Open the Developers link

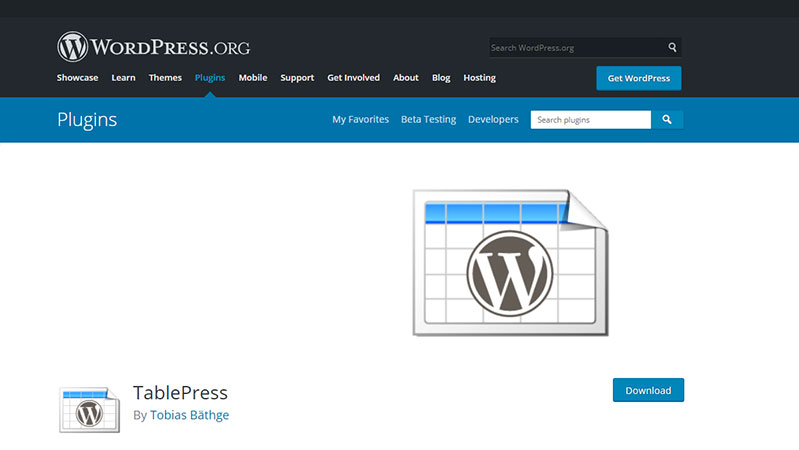[493, 119]
